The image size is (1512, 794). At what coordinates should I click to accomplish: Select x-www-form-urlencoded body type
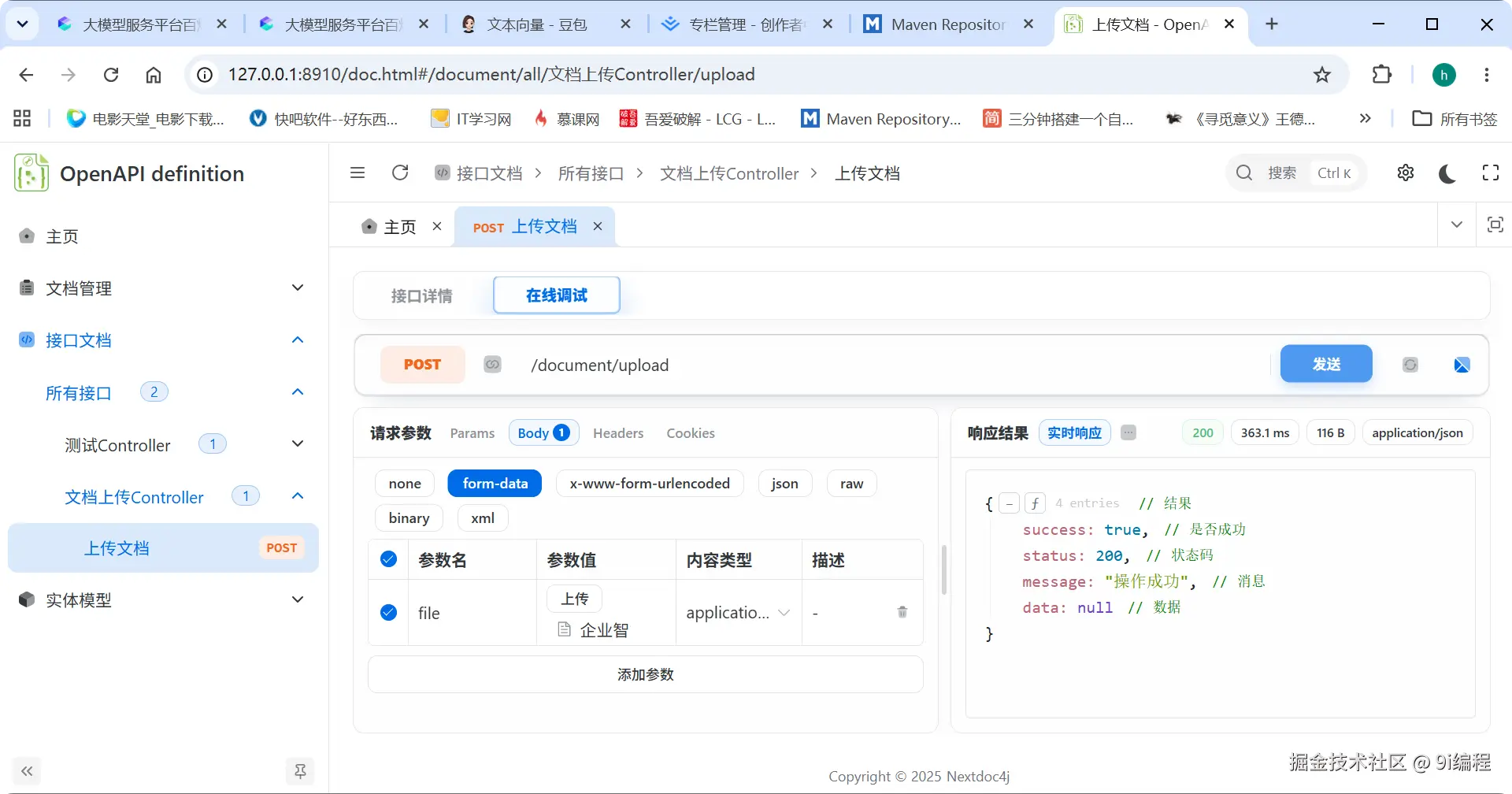click(650, 483)
